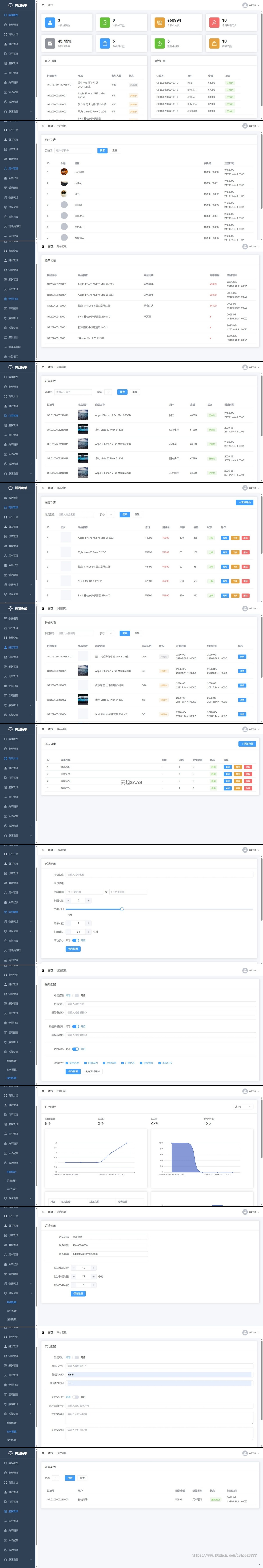
Task: Open 状态 dropdown on the 订单列表 filter
Action: point(108,392)
